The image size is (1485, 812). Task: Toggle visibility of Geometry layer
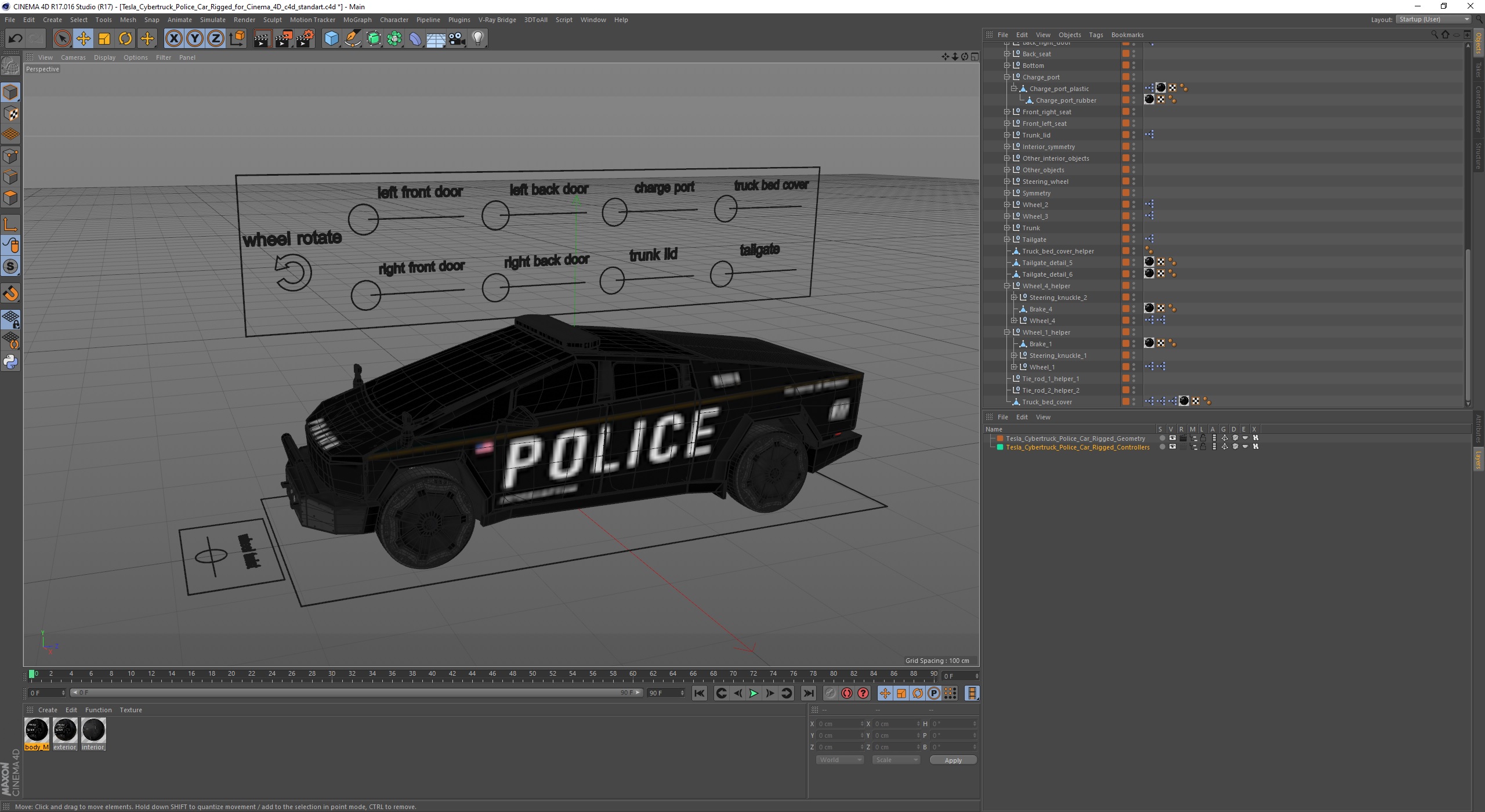tap(1172, 438)
